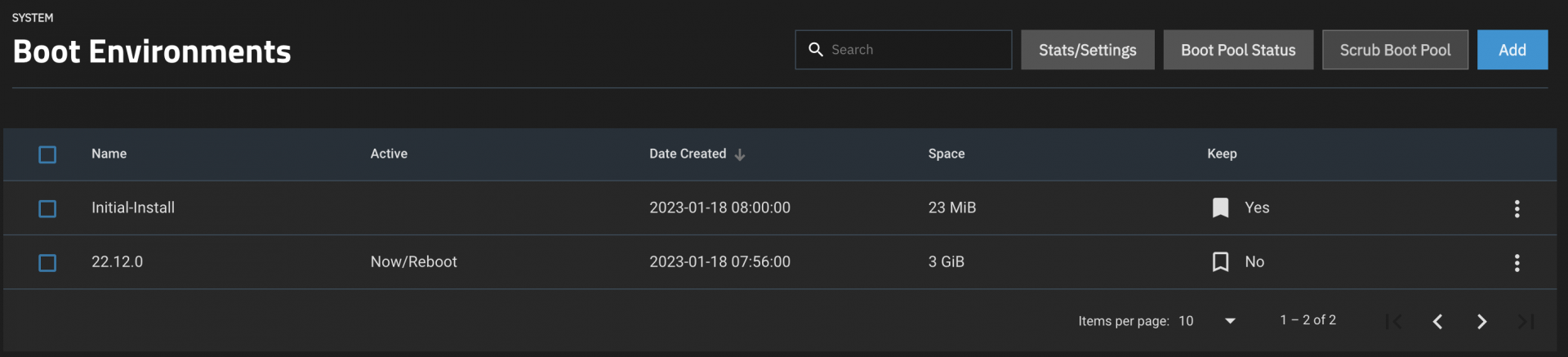Start Scrub Boot Pool

1395,50
